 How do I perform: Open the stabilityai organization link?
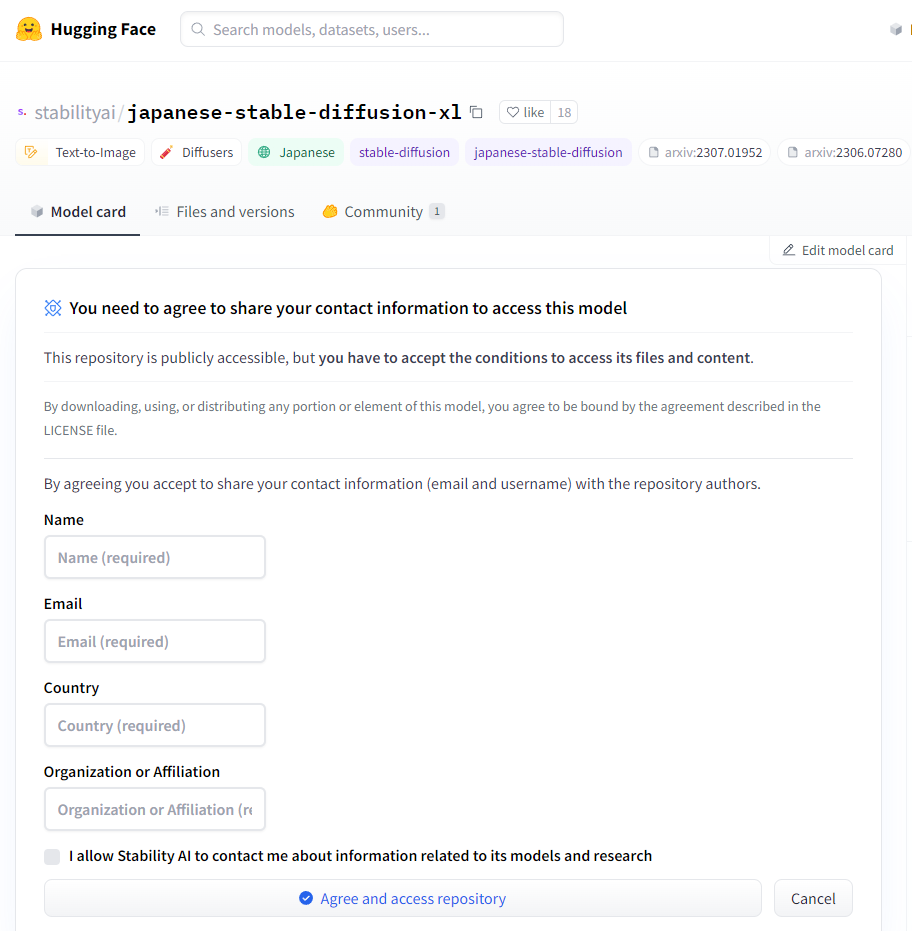[75, 112]
